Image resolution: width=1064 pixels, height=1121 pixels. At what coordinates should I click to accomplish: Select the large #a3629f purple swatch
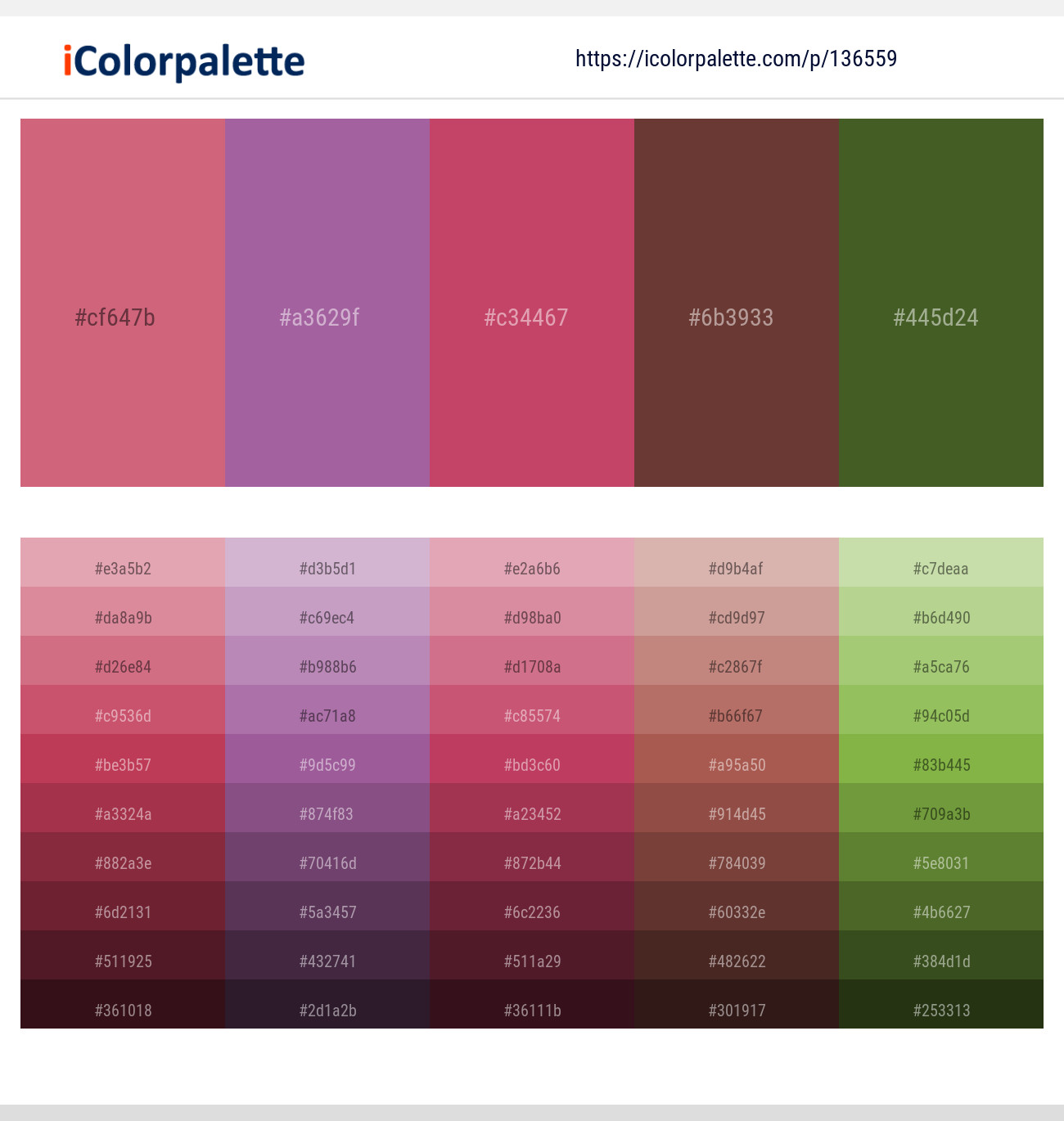click(327, 303)
